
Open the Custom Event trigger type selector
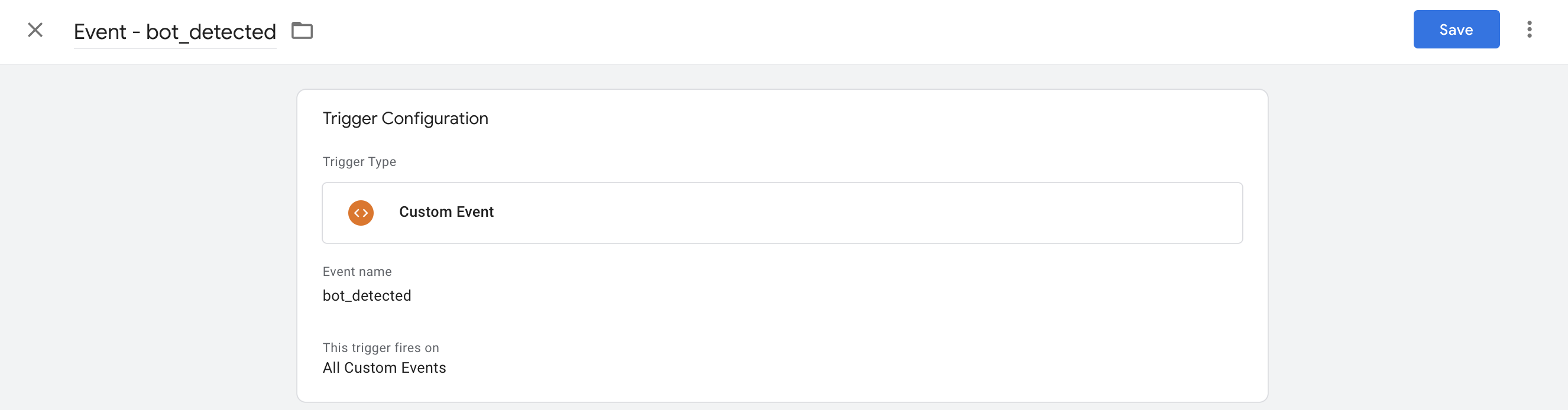coord(782,213)
